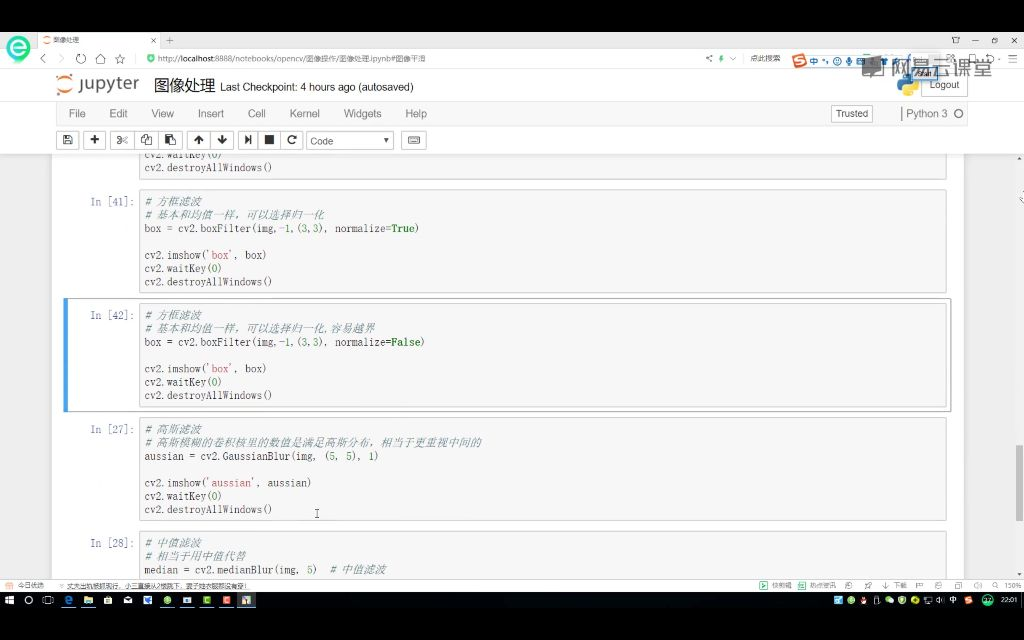This screenshot has width=1024, height=640.
Task: Click inside the In [41] code cell
Action: [x=543, y=241]
